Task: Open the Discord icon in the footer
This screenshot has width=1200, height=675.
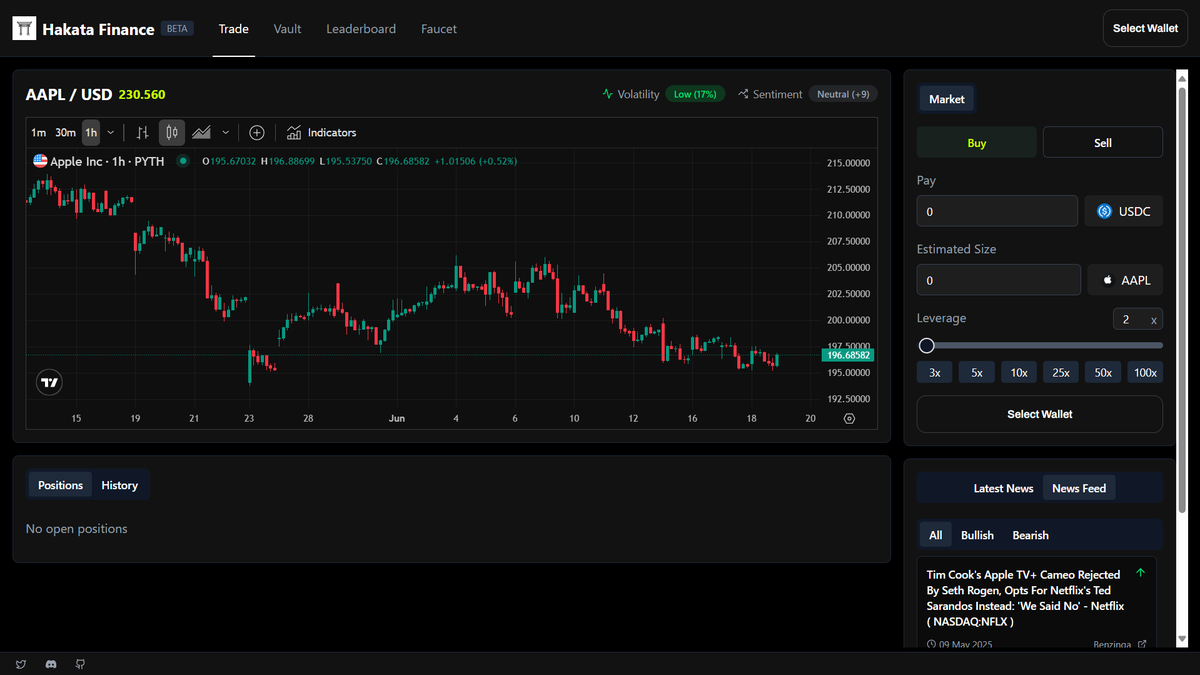Action: [50, 664]
